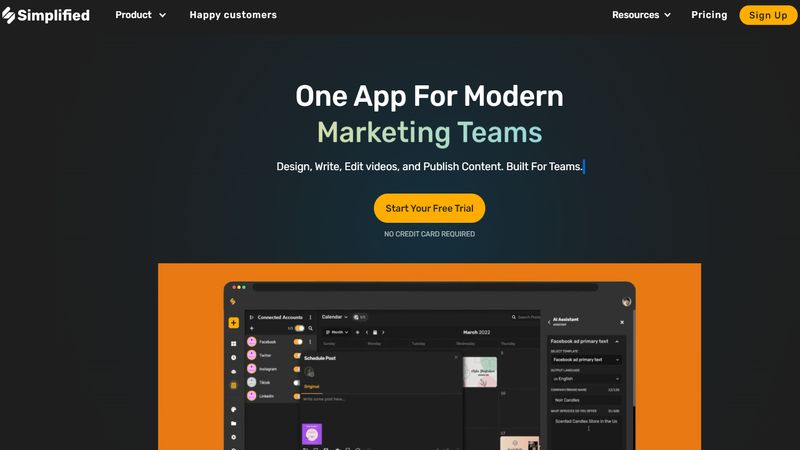This screenshot has width=800, height=450.
Task: Open the Product dropdown menu
Action: (x=140, y=15)
